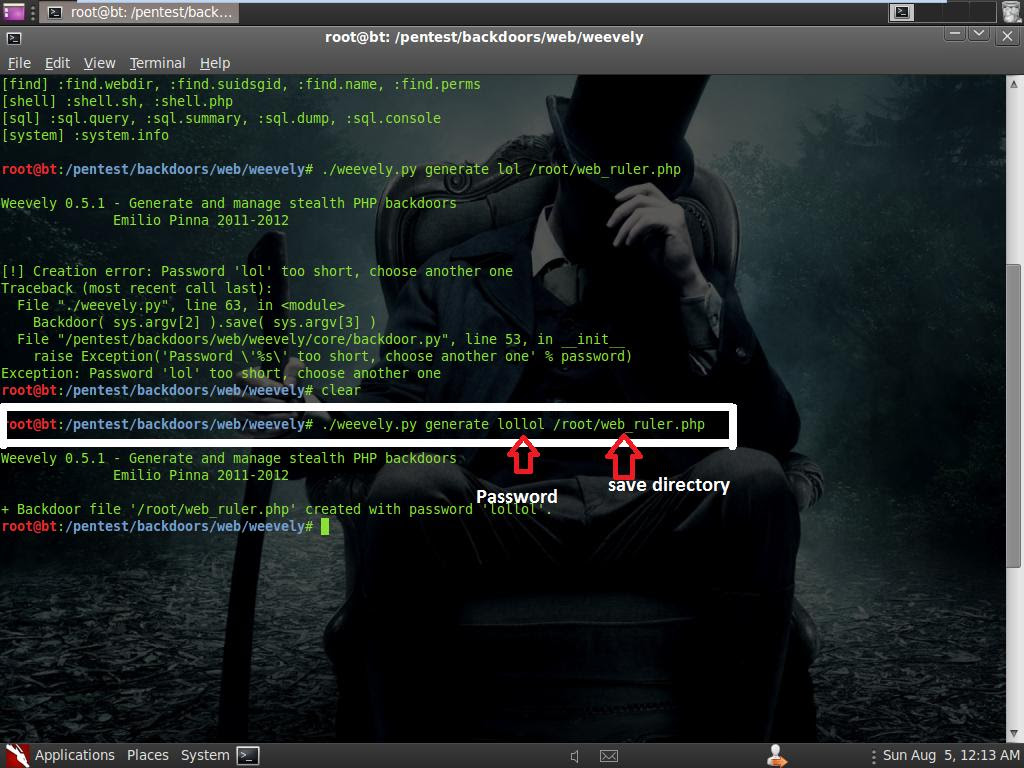This screenshot has height=768, width=1024.
Task: Open the System menu in bottom panel
Action: 205,756
